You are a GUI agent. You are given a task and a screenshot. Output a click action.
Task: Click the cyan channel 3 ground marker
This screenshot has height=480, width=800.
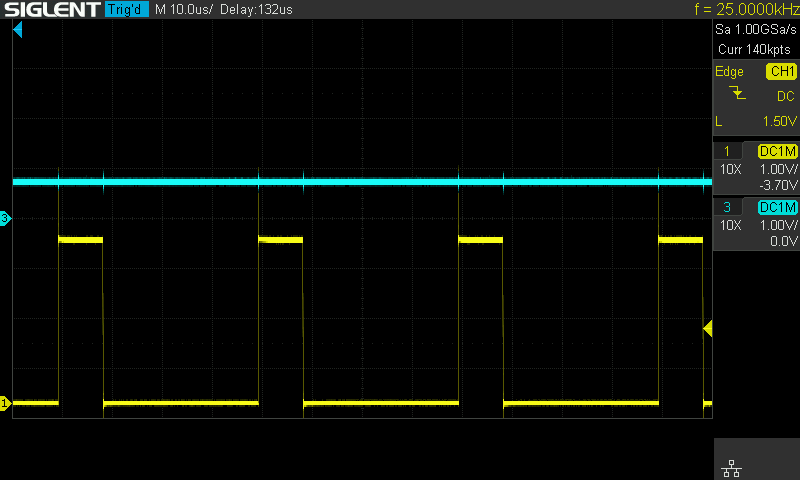tap(5, 218)
